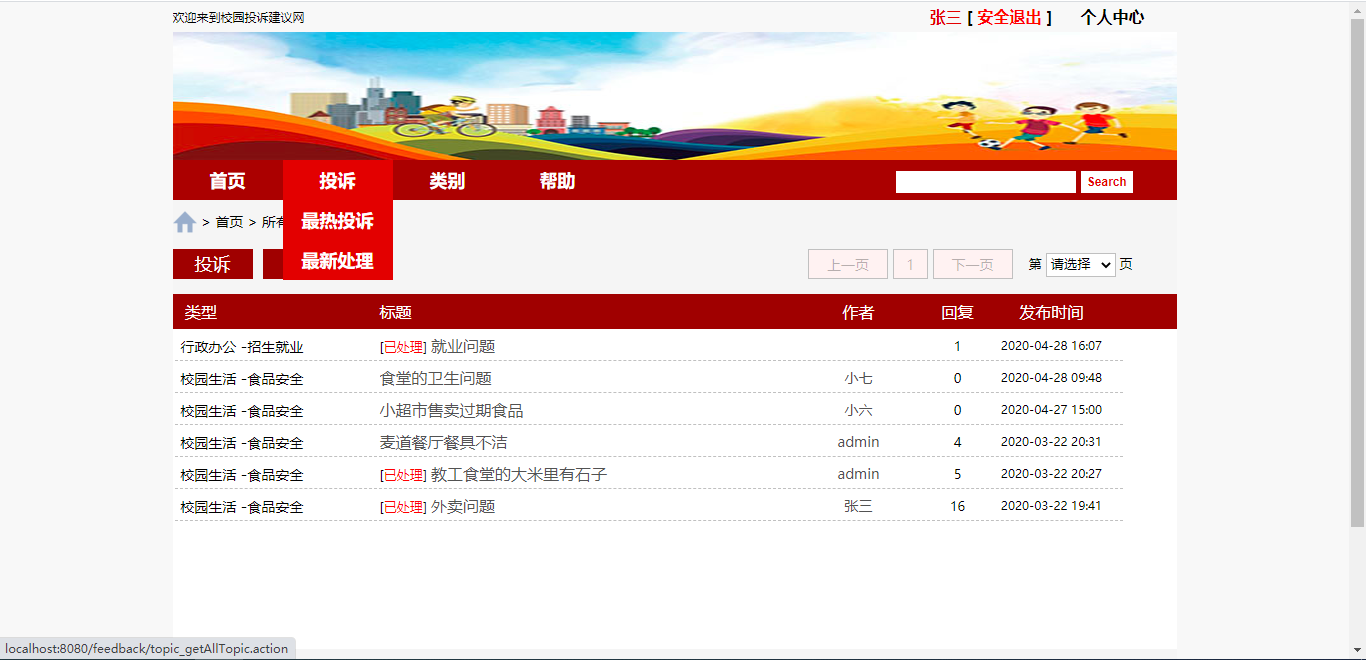This screenshot has width=1366, height=660.
Task: Open the topic 麦道餐厅餐具不洁
Action: click(x=443, y=443)
